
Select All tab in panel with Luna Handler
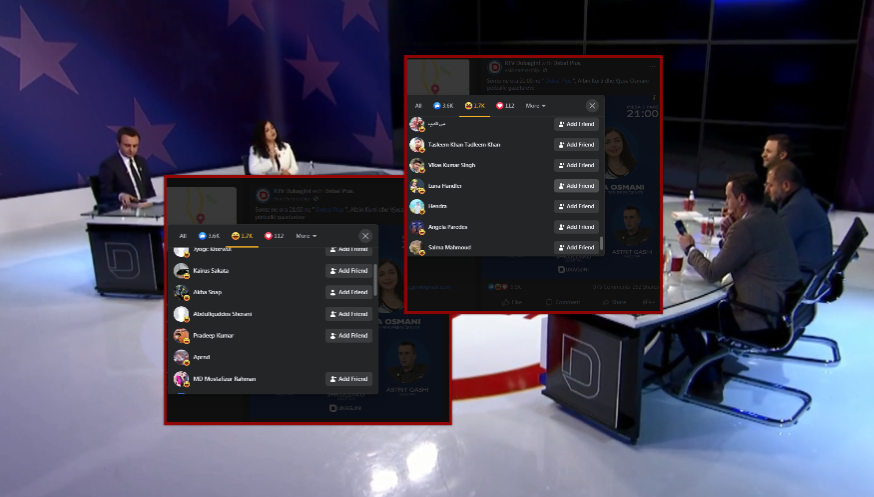(418, 105)
